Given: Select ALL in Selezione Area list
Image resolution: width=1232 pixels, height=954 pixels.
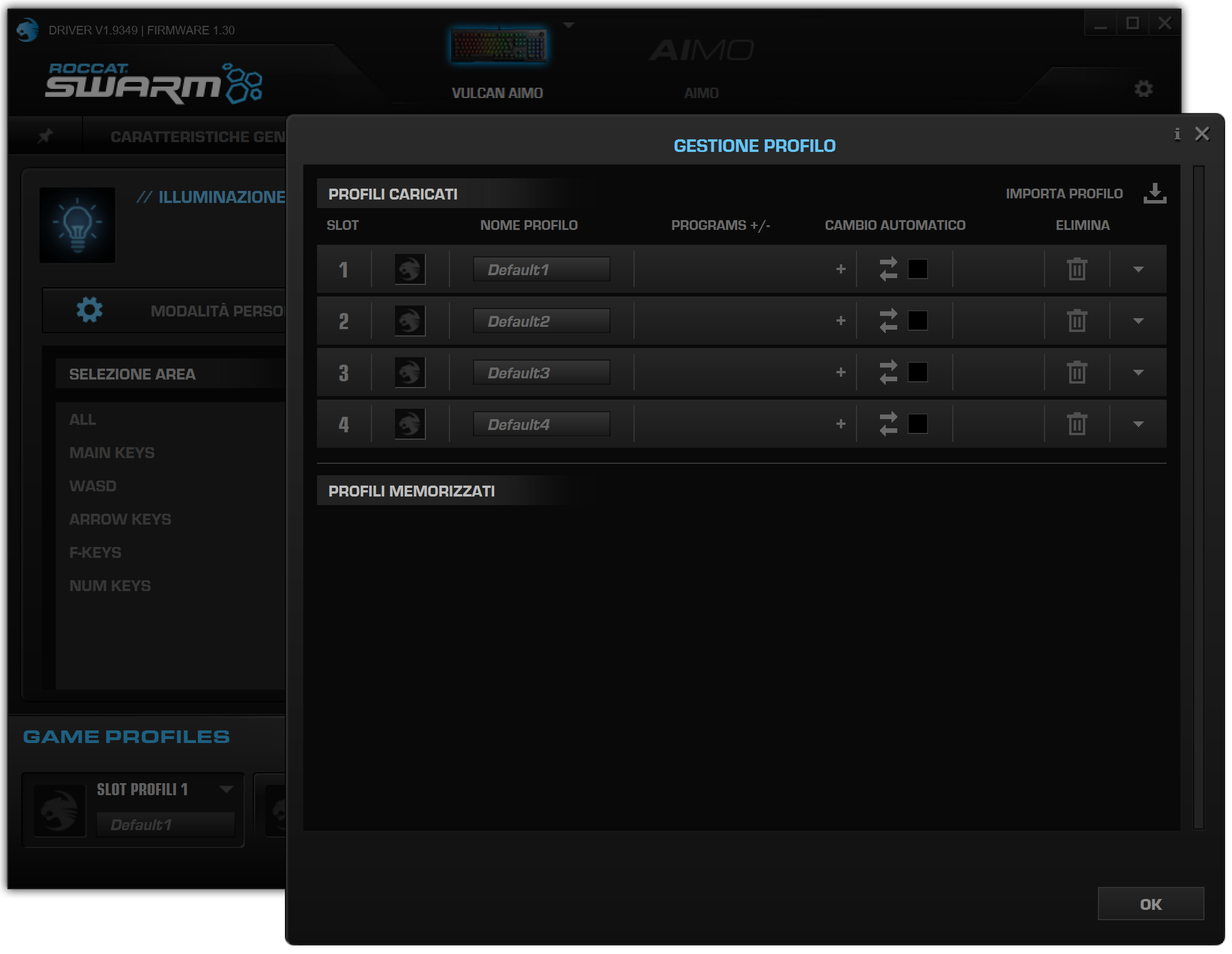Looking at the screenshot, I should coord(83,420).
